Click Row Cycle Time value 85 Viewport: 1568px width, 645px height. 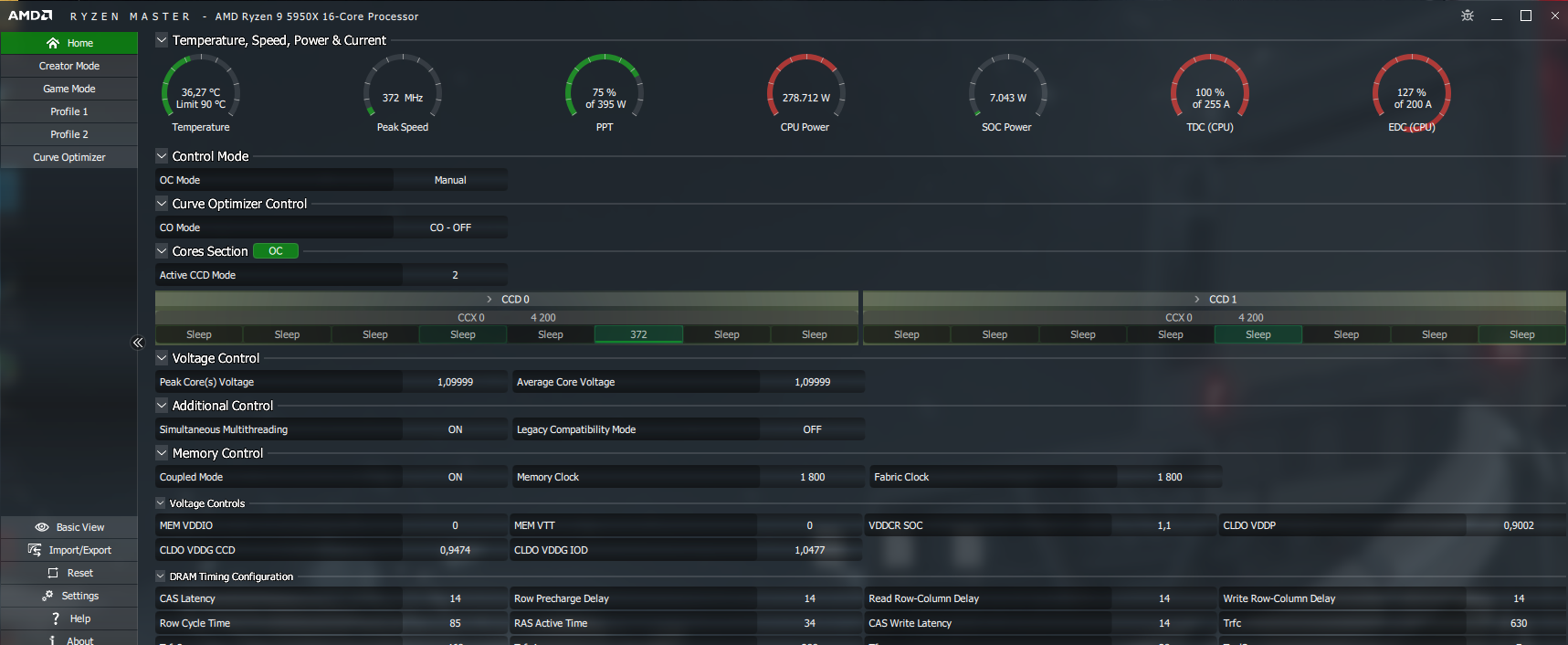coord(455,623)
